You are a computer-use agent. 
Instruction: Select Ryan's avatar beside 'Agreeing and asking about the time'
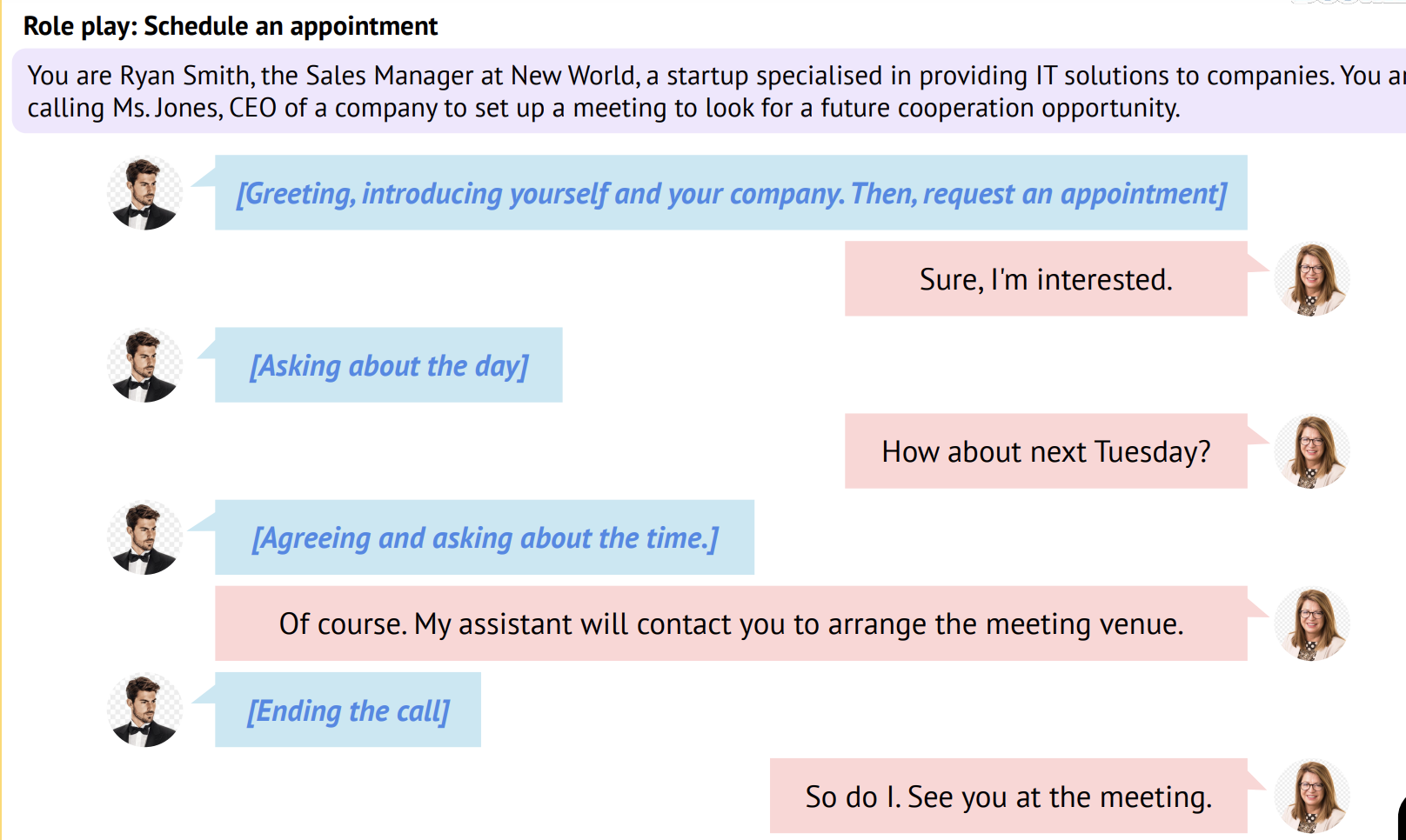click(144, 537)
